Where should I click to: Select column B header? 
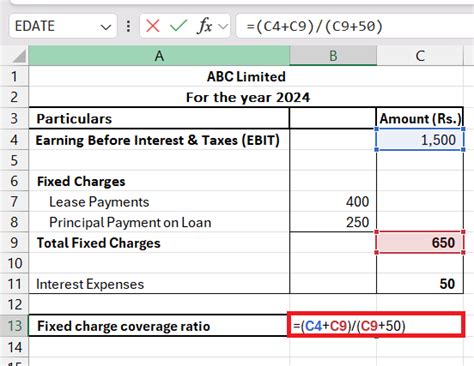pos(333,56)
